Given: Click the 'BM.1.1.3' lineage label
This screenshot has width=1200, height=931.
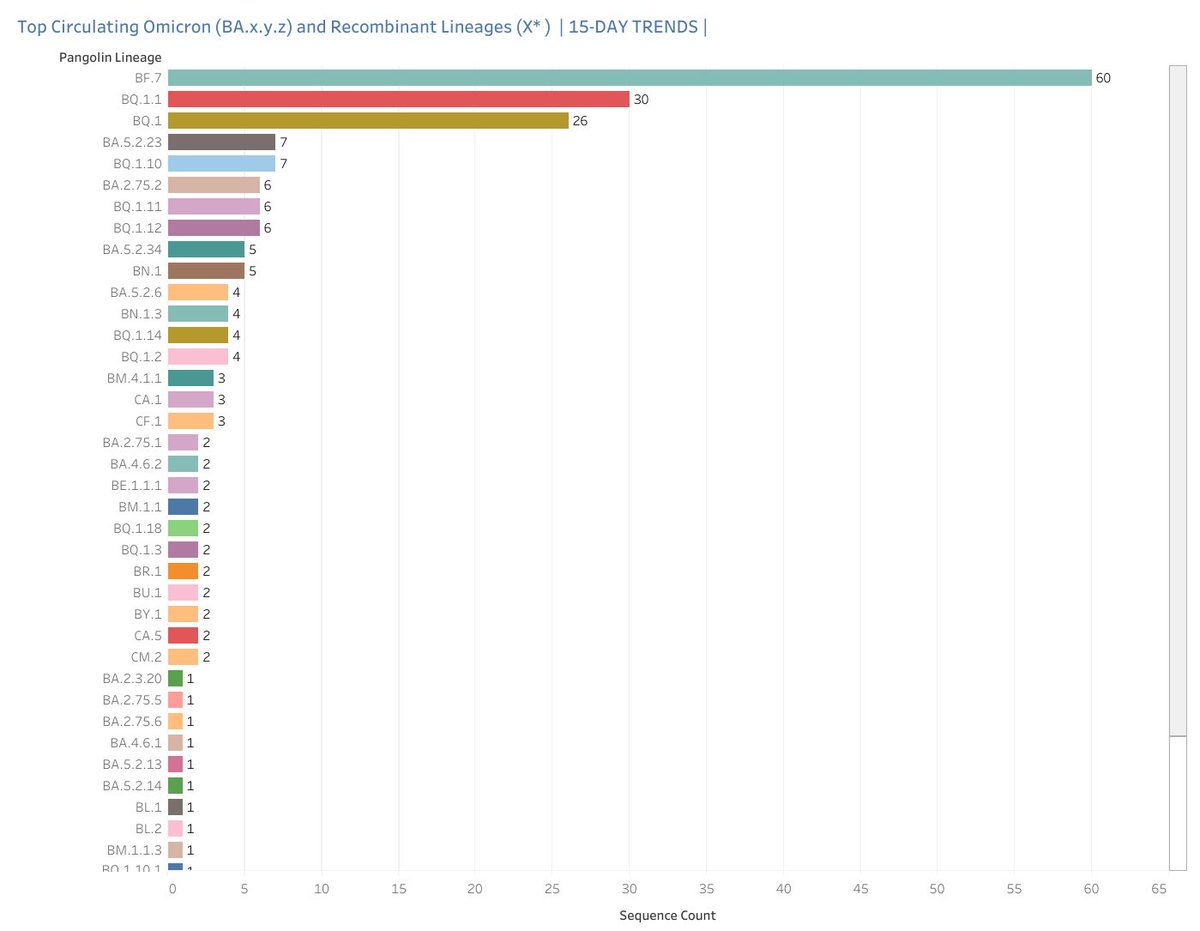Looking at the screenshot, I should 135,850.
